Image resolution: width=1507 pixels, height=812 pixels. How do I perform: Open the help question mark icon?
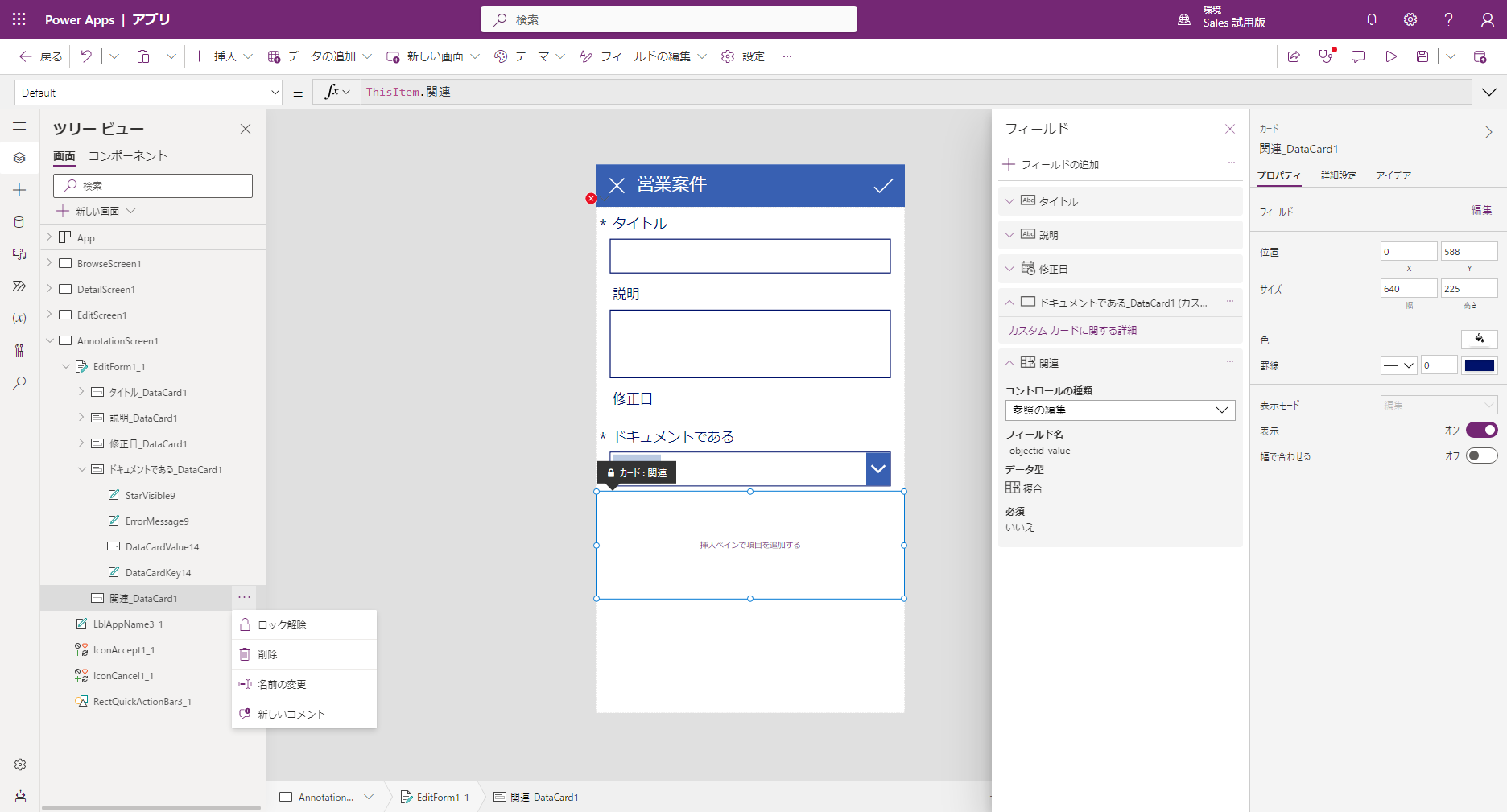tap(1448, 19)
